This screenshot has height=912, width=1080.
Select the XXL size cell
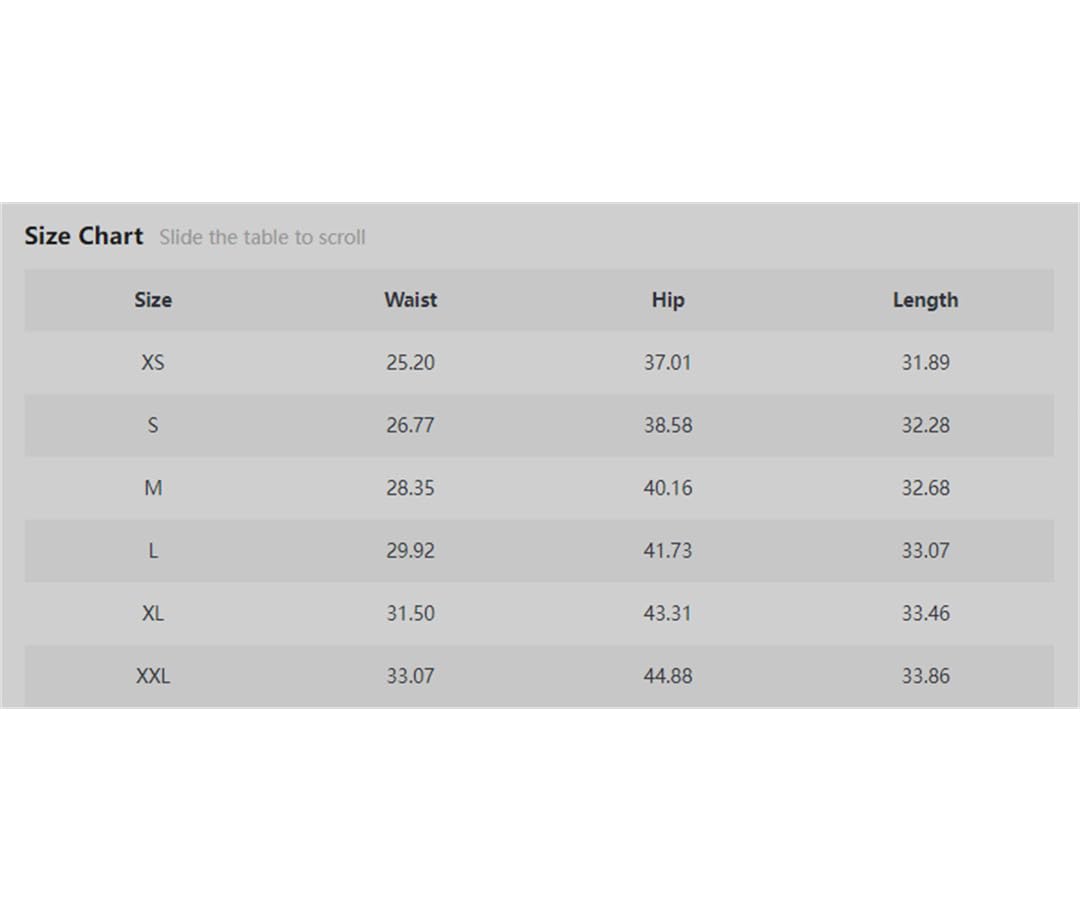(153, 676)
